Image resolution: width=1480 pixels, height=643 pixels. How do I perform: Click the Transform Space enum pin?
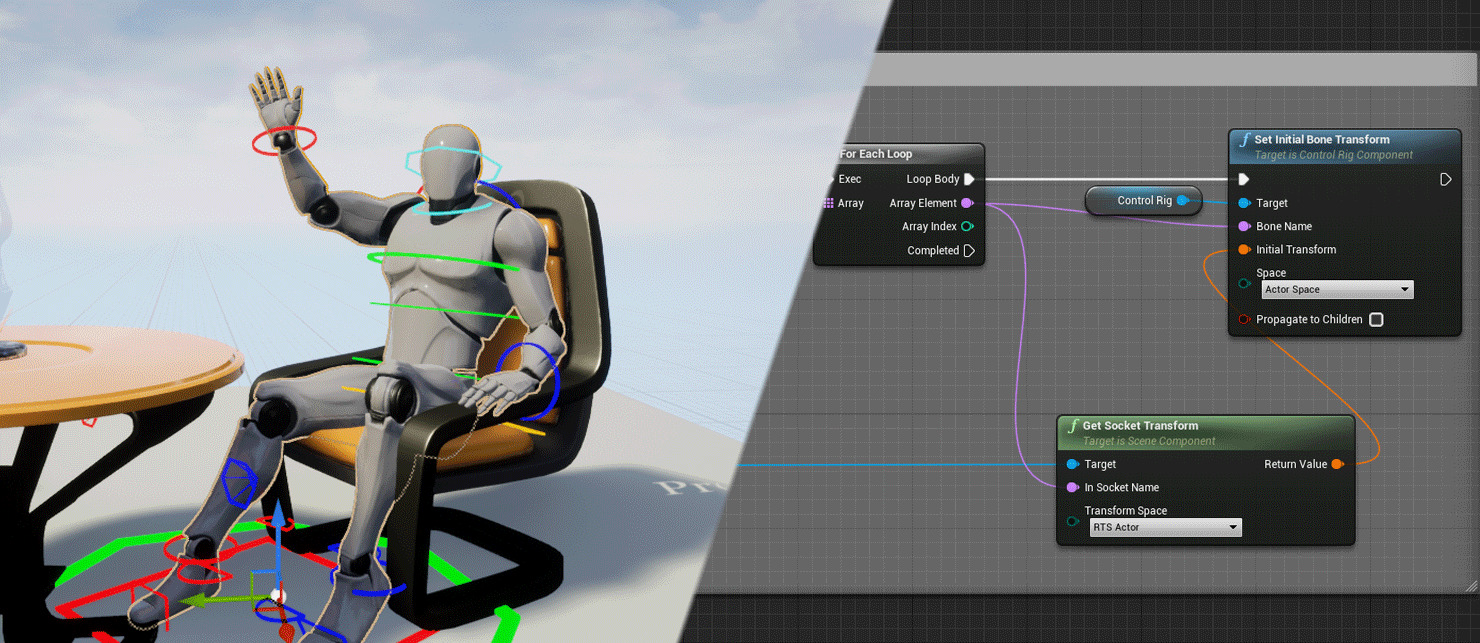tap(1072, 521)
